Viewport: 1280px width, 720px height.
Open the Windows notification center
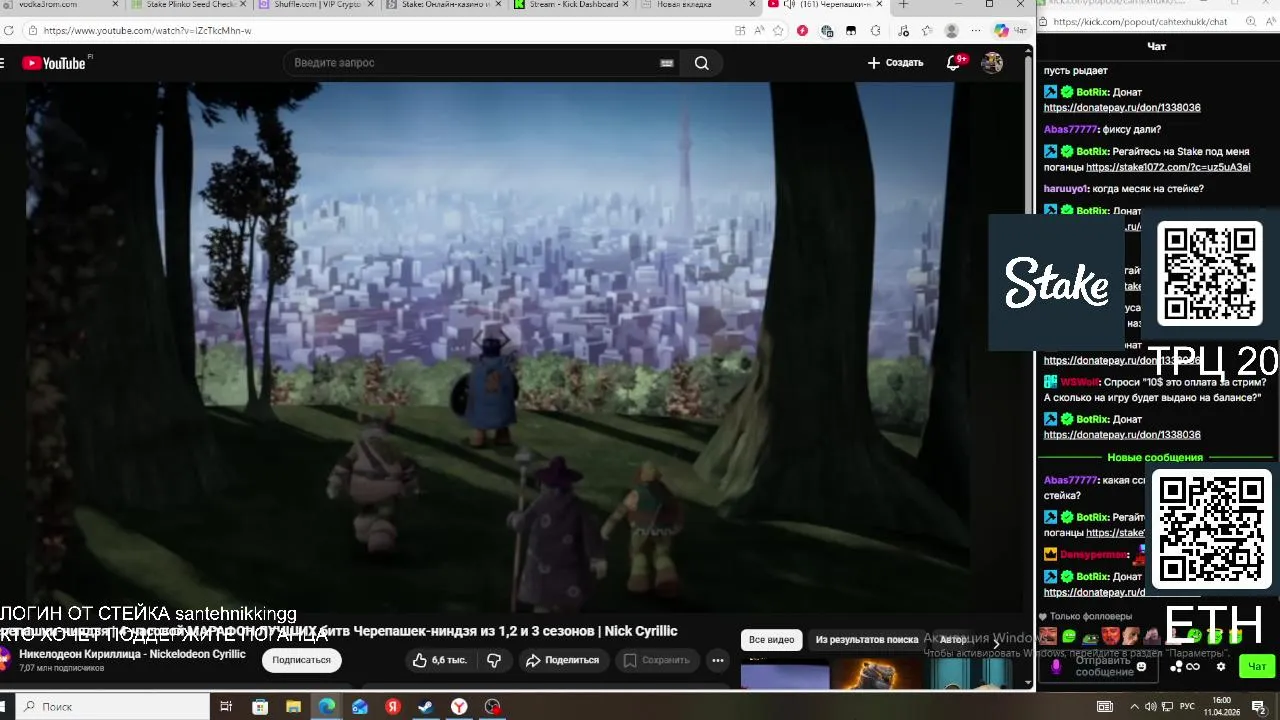click(1259, 707)
